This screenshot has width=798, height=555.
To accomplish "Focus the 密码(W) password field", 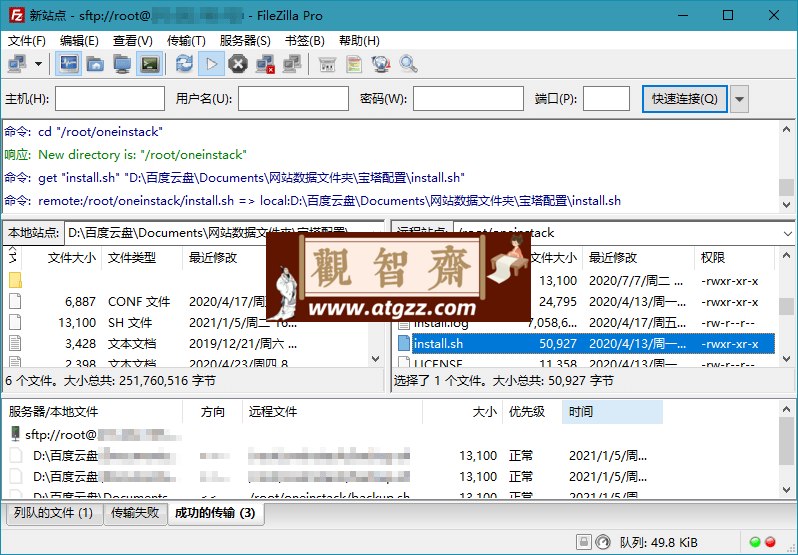I will pos(468,99).
